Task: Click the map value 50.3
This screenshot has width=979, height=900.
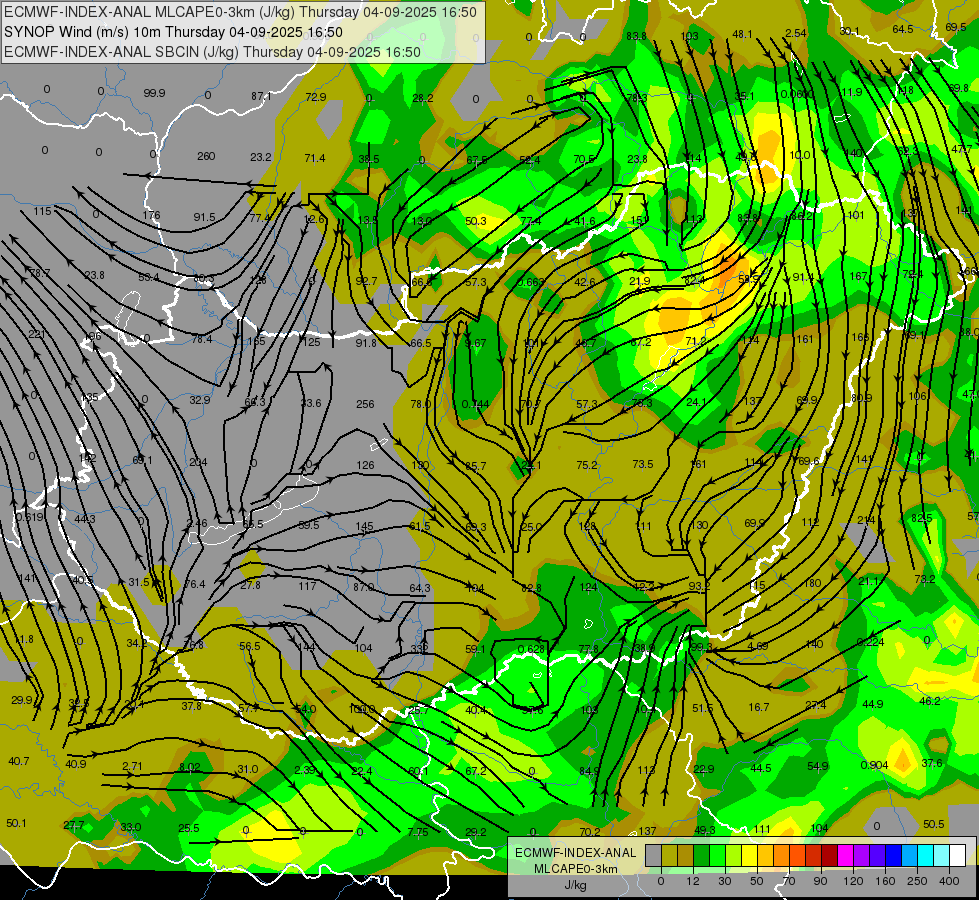Action: 476,221
